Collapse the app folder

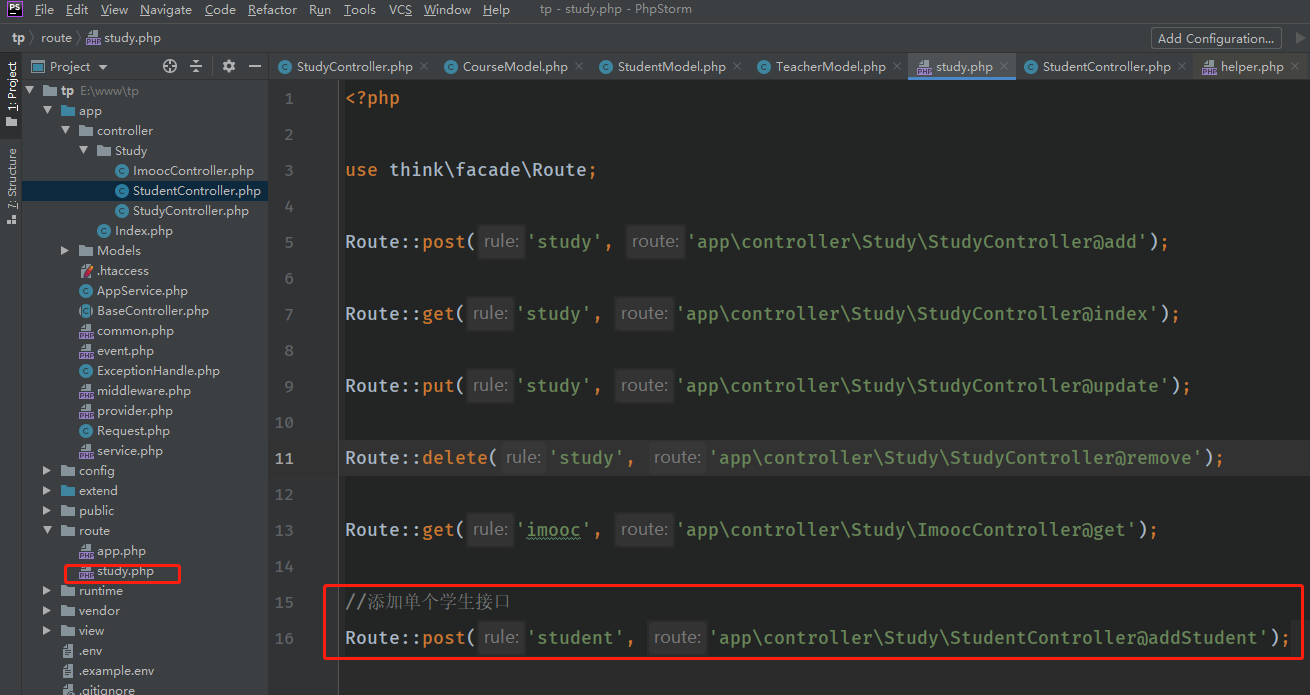[47, 110]
